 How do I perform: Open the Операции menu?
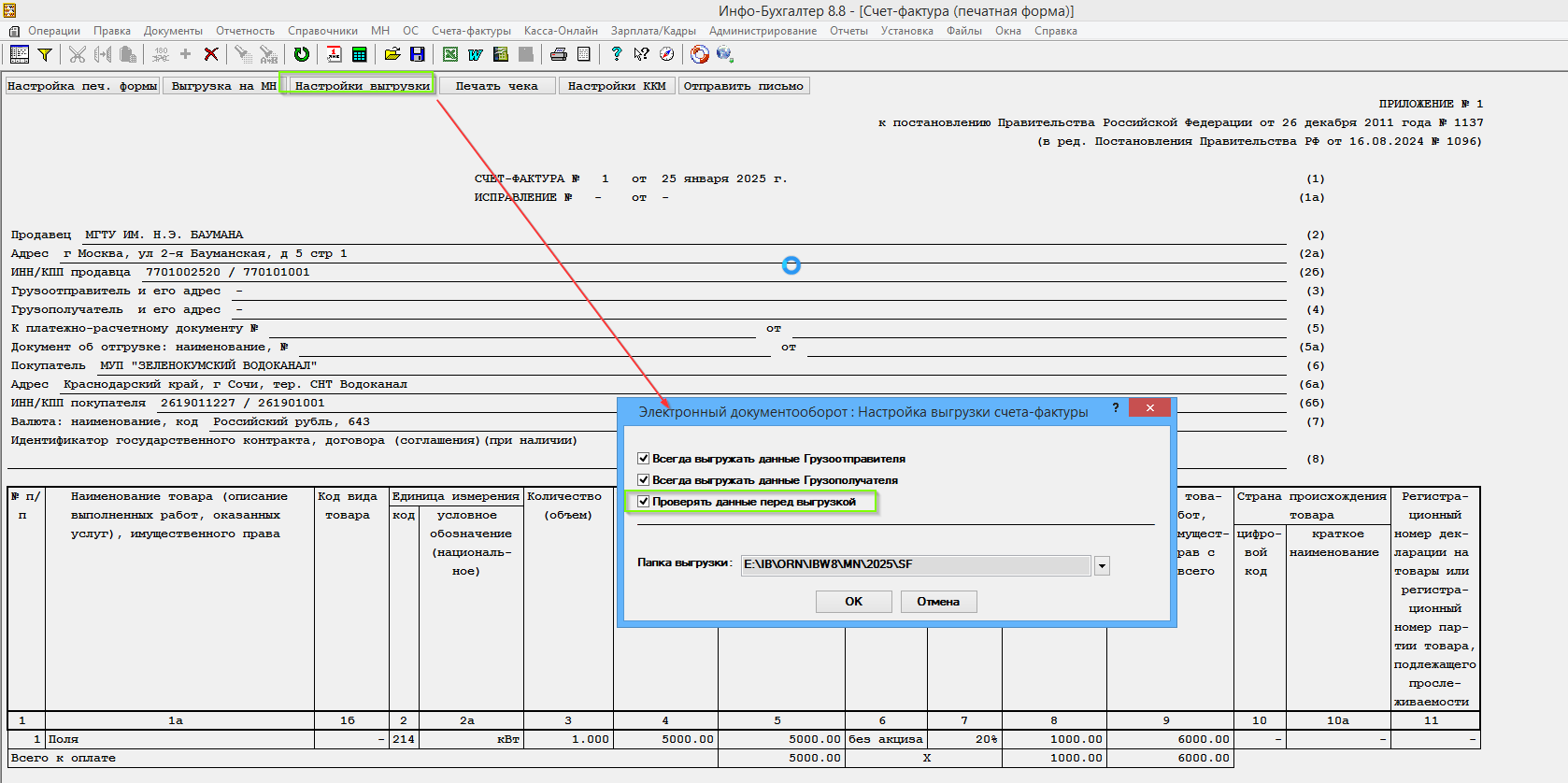[x=54, y=31]
